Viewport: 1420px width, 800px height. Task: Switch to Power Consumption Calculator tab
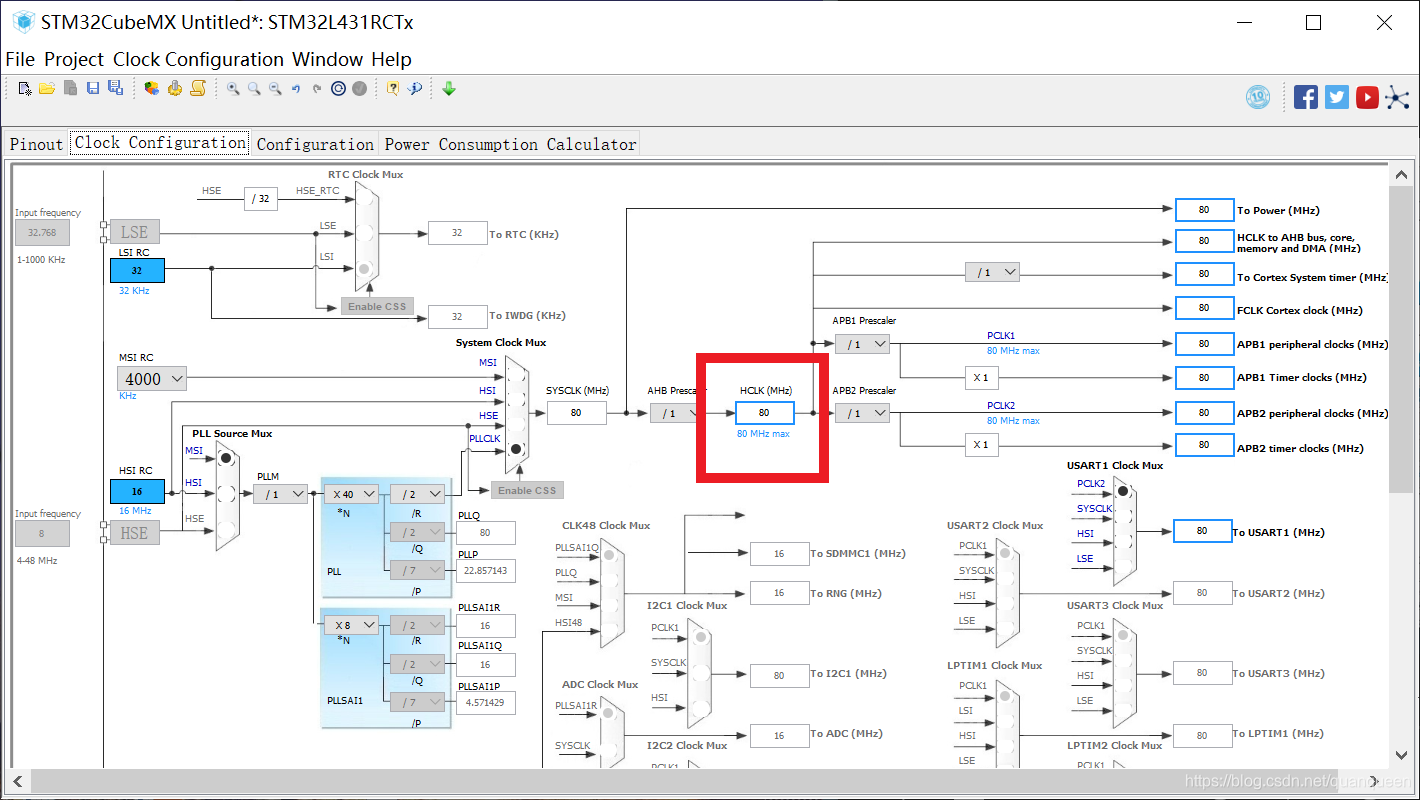[x=510, y=144]
